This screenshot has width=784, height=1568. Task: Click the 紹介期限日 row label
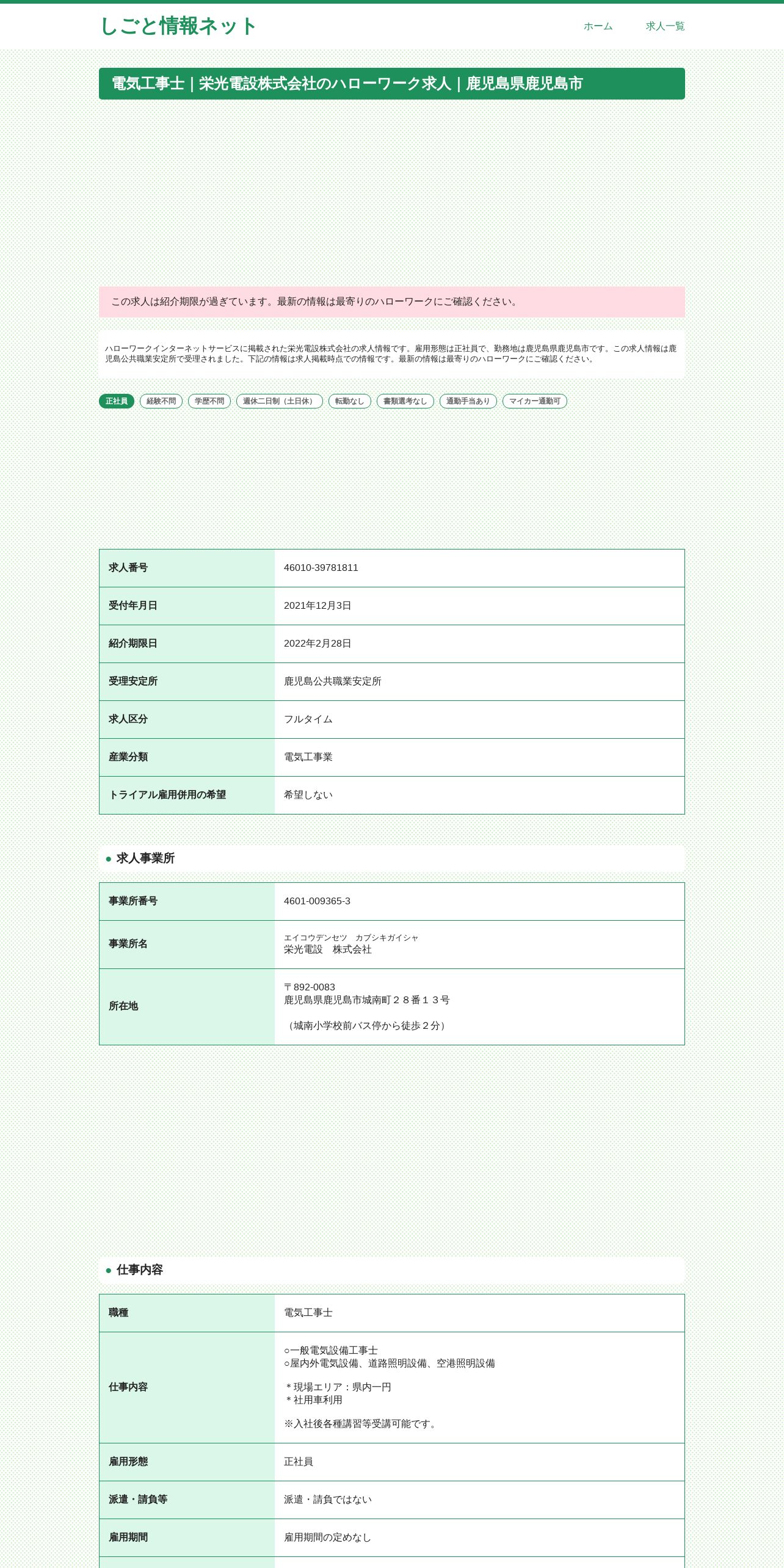133,644
